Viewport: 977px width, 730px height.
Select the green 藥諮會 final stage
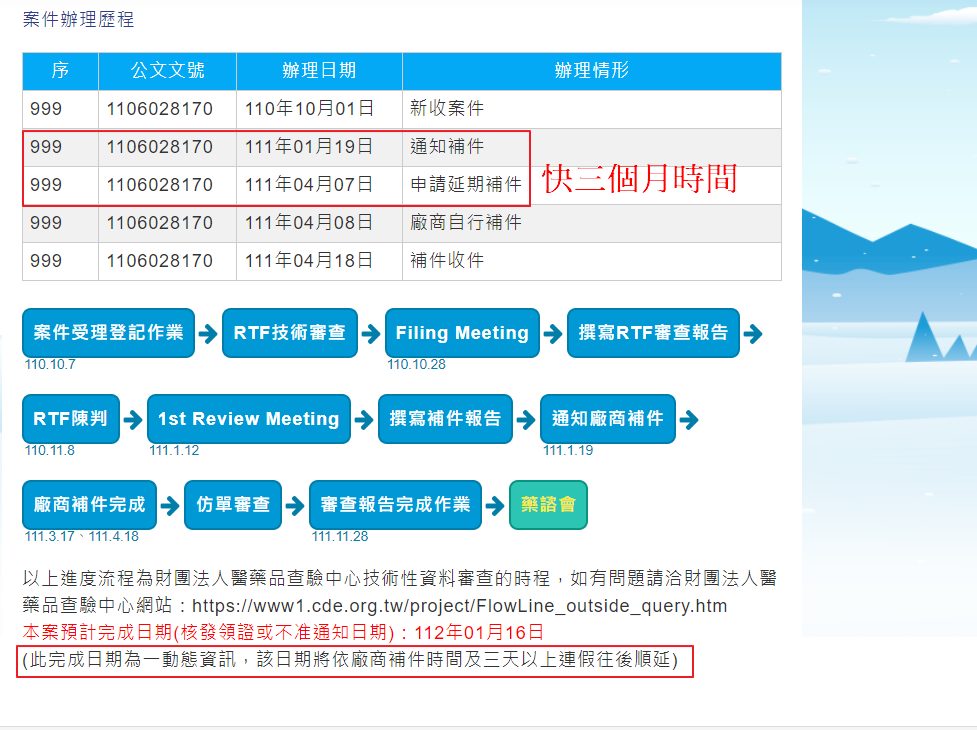(x=548, y=505)
